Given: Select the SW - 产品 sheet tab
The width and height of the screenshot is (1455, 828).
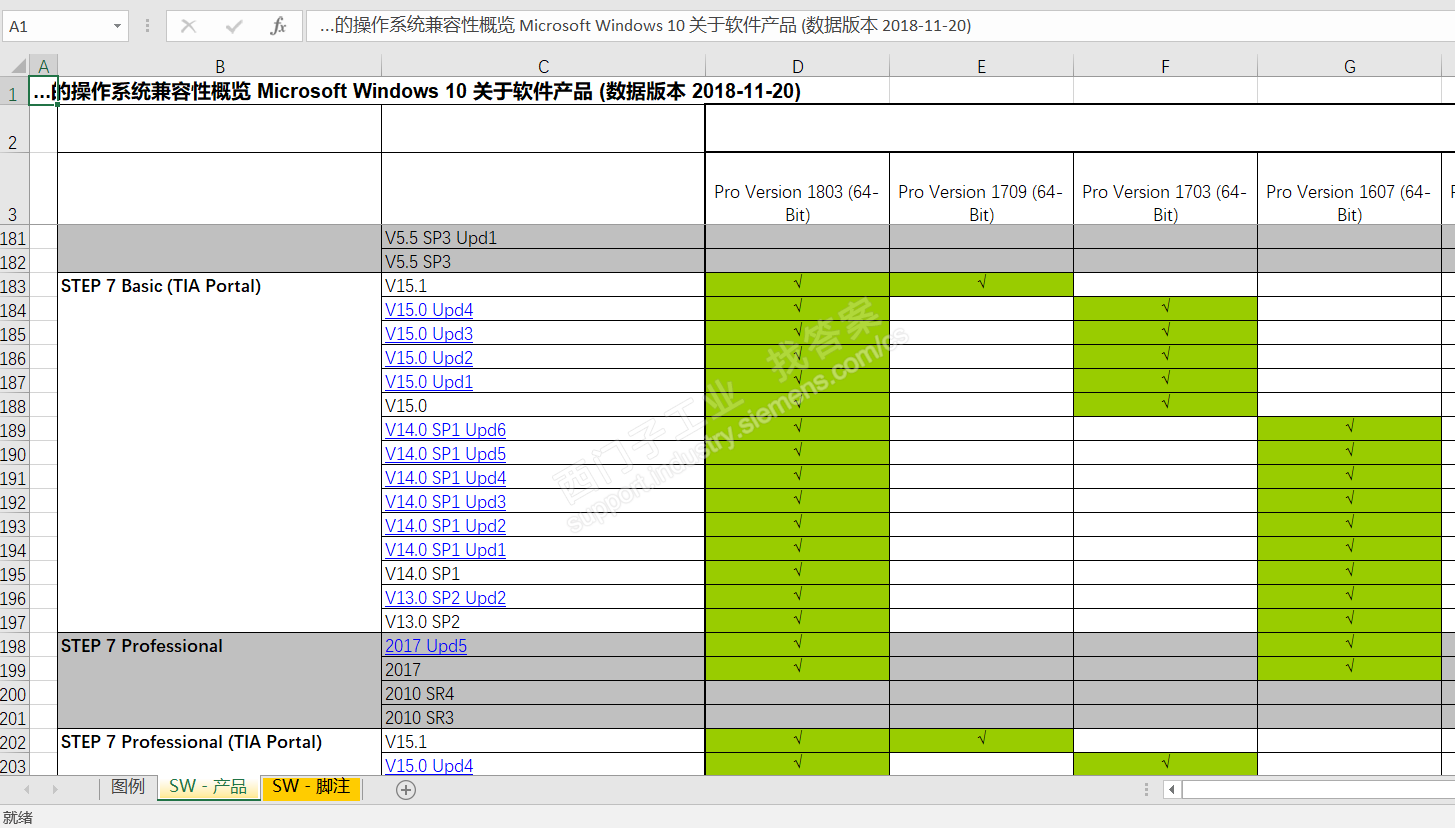Looking at the screenshot, I should tap(208, 787).
